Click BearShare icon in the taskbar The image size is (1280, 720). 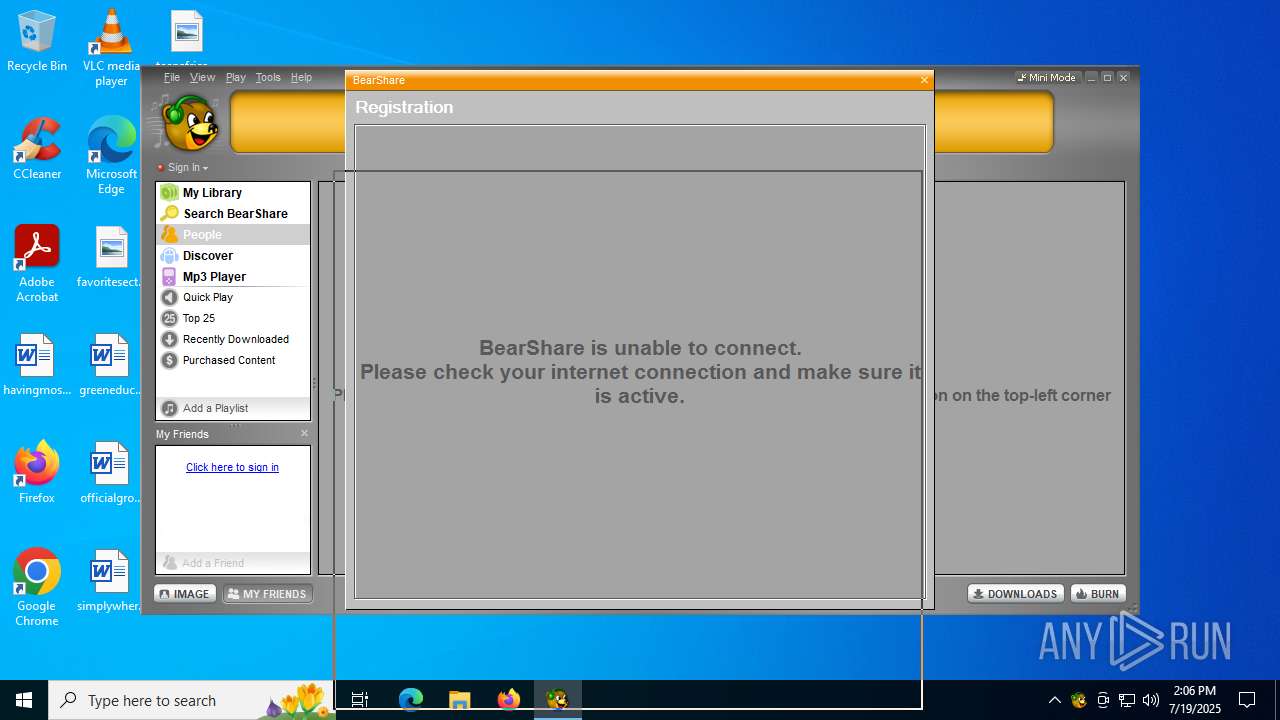click(x=557, y=700)
